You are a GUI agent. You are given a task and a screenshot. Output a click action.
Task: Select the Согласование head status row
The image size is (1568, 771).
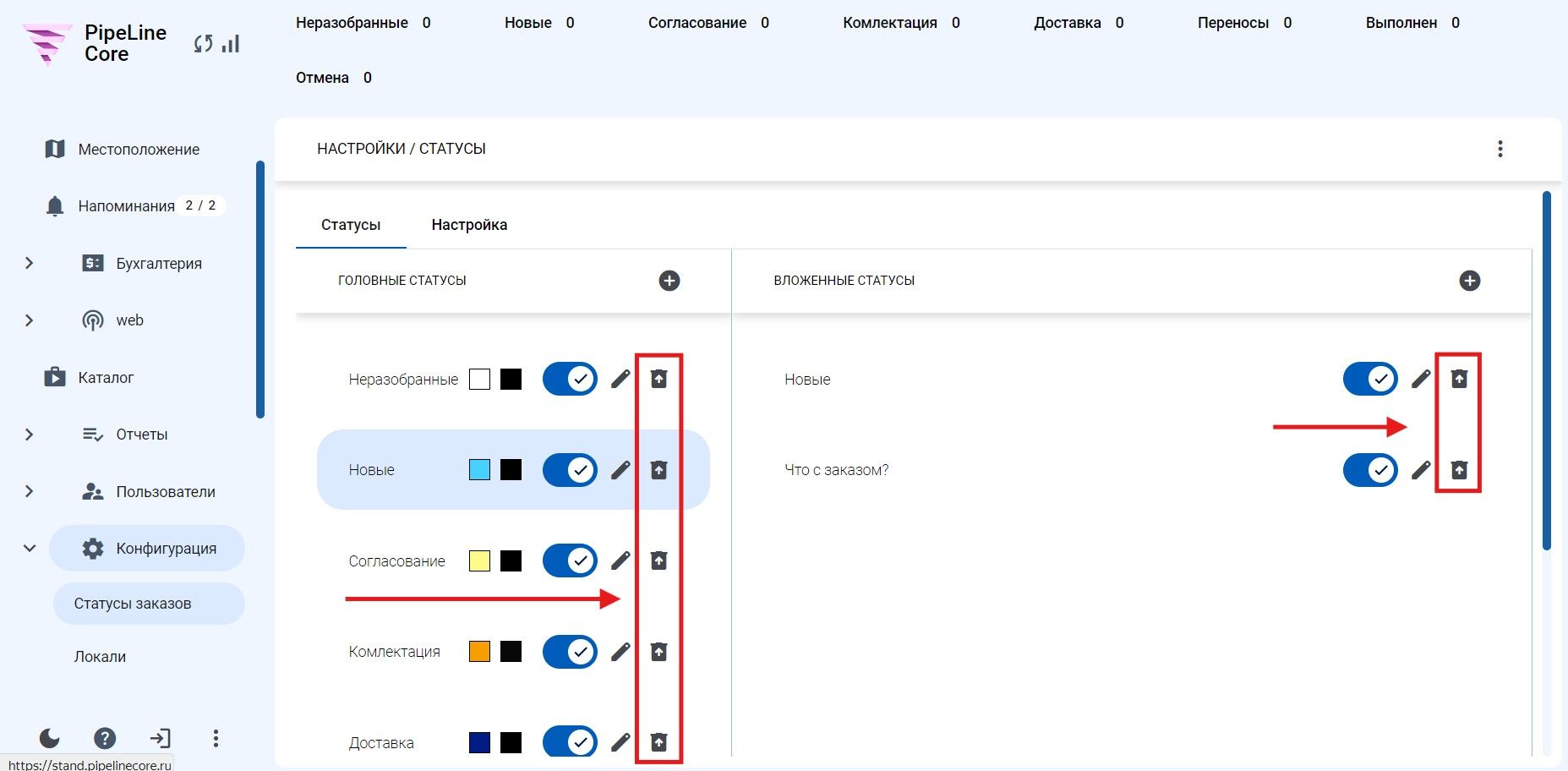point(513,560)
